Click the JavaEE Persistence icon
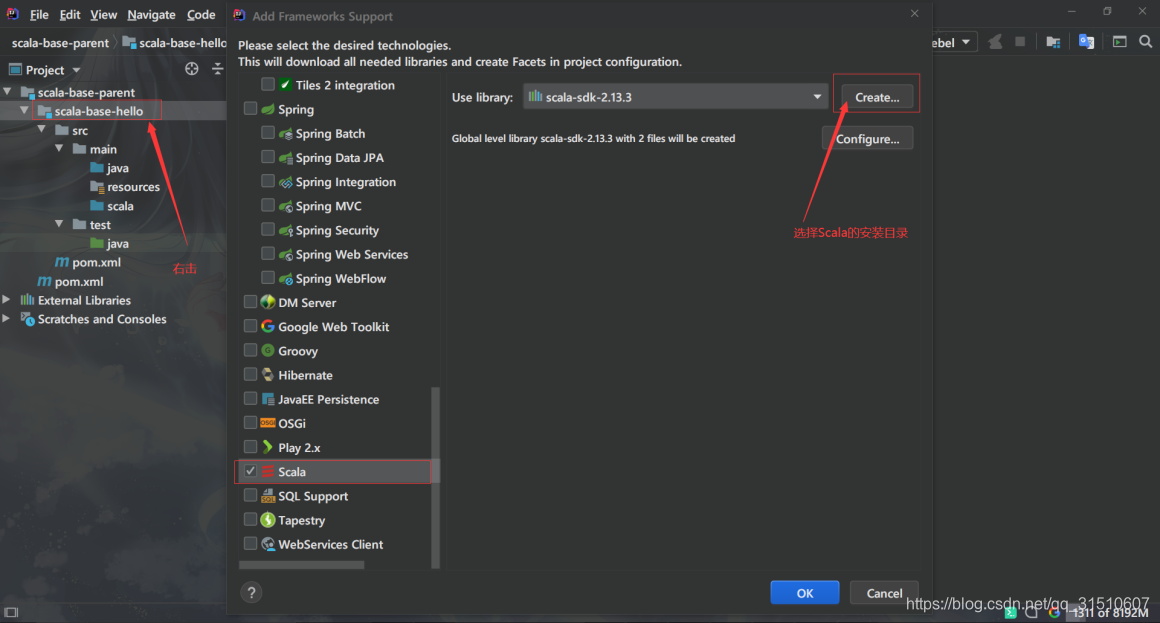The width and height of the screenshot is (1160, 623). (268, 399)
